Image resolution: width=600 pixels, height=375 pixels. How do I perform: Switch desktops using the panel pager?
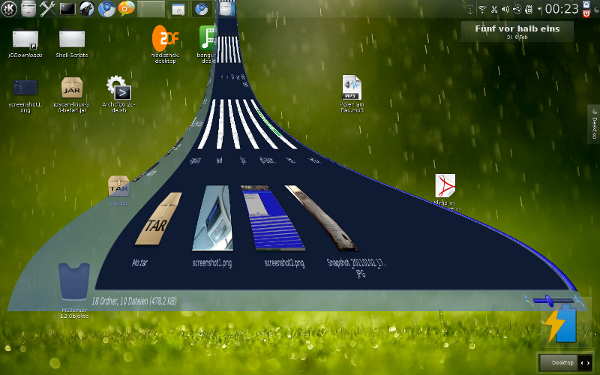pos(151,9)
